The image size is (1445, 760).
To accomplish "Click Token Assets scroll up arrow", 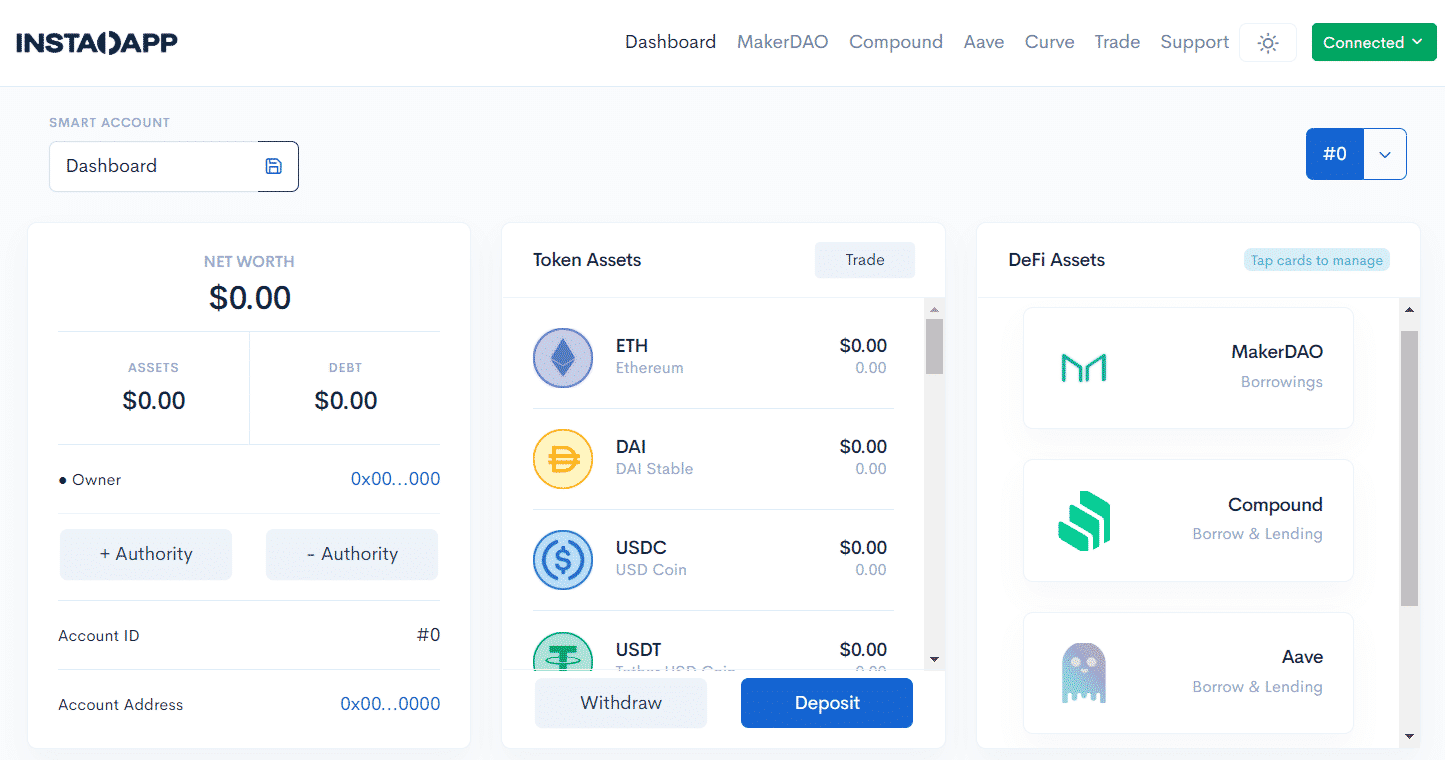I will point(935,308).
